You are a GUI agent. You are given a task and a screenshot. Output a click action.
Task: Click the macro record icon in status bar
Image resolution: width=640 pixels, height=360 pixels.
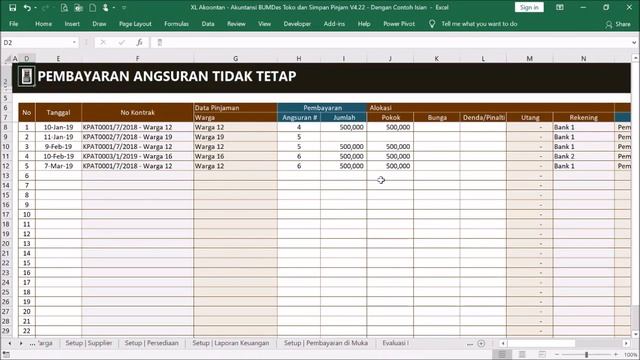(6, 355)
